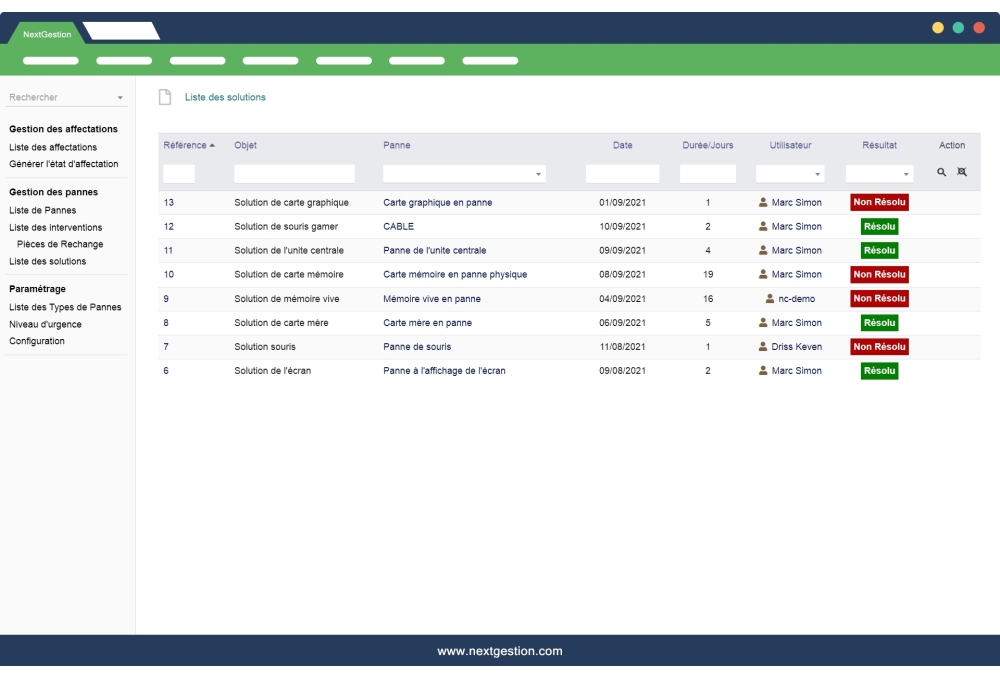Open the Utilisateur filter dropdown
This screenshot has height=679, width=1000.
(818, 172)
